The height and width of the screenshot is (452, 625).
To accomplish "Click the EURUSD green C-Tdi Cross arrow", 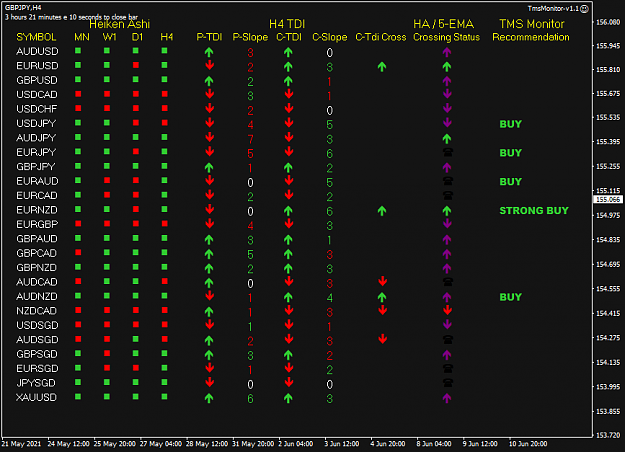I will pyautogui.click(x=382, y=67).
